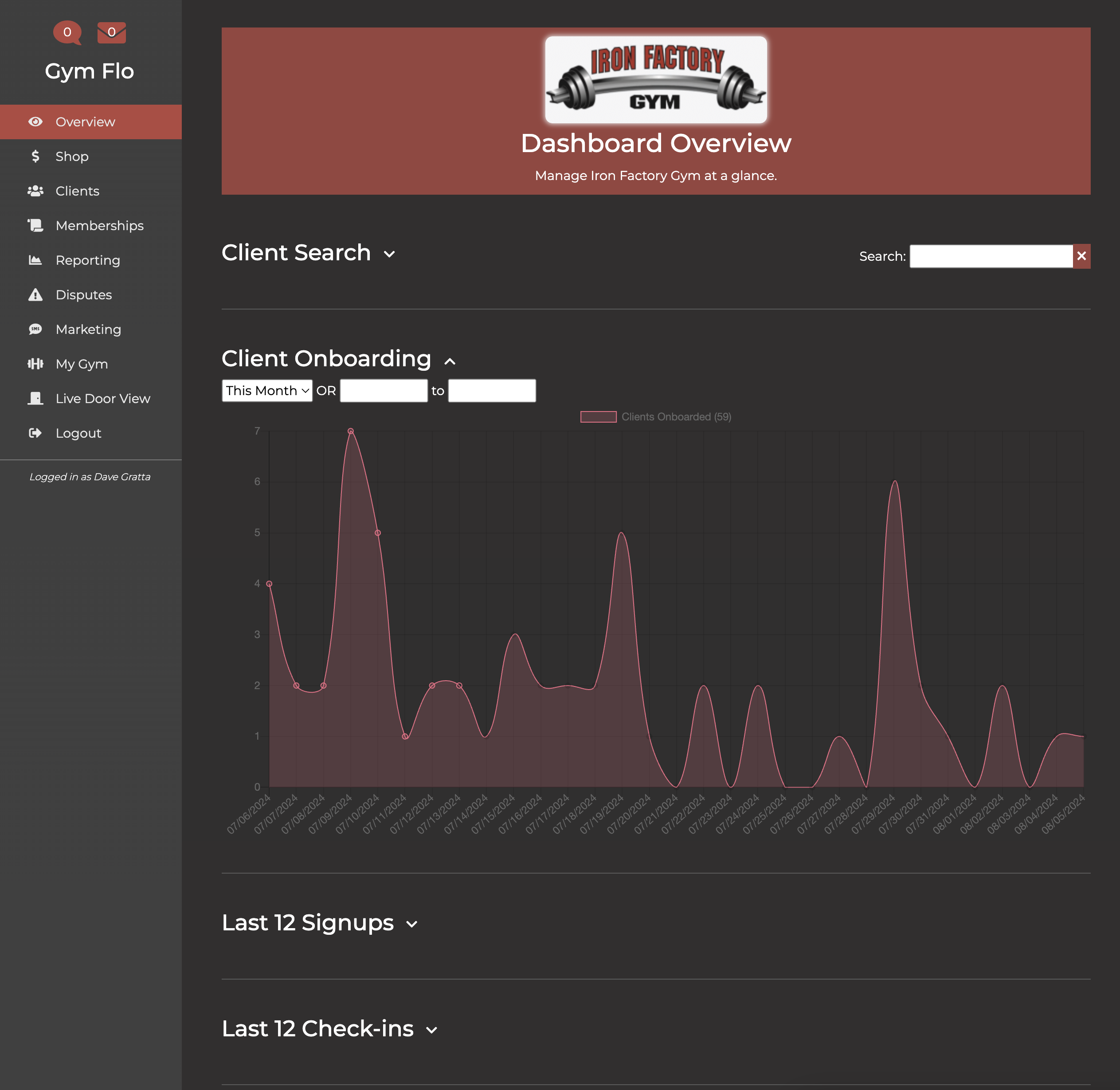Image resolution: width=1120 pixels, height=1090 pixels.
Task: Click the Iron Factory Gym logo
Action: [656, 79]
